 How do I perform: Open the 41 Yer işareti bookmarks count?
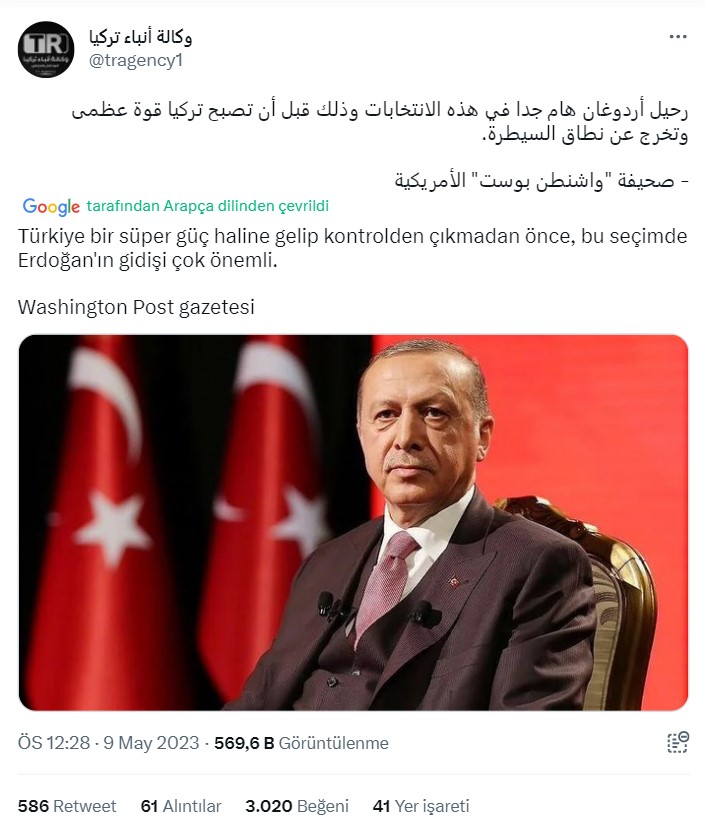421,806
